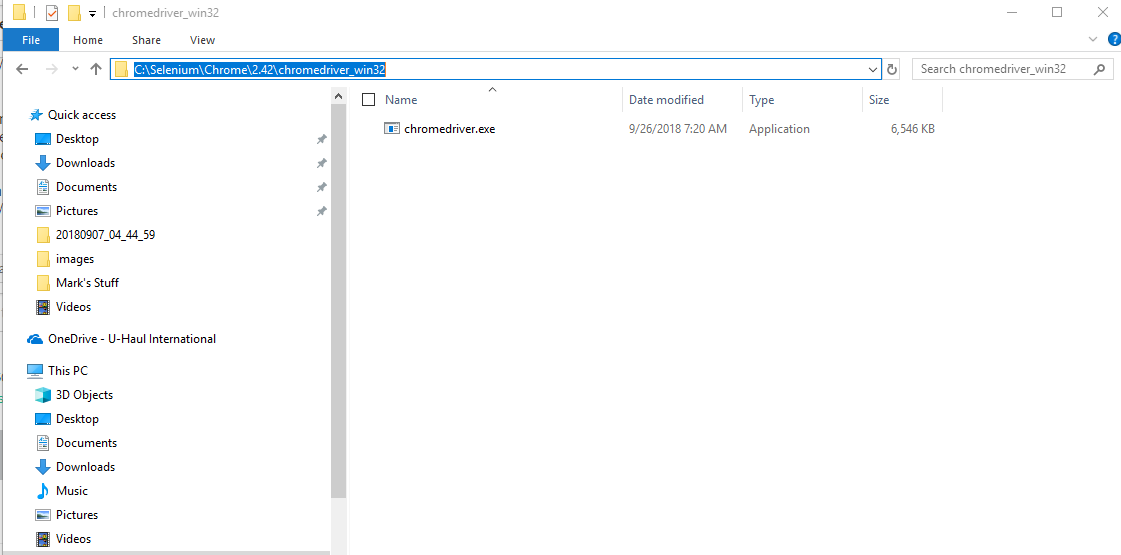Open Quick access in navigation pane
This screenshot has height=555, width=1121.
coord(82,115)
